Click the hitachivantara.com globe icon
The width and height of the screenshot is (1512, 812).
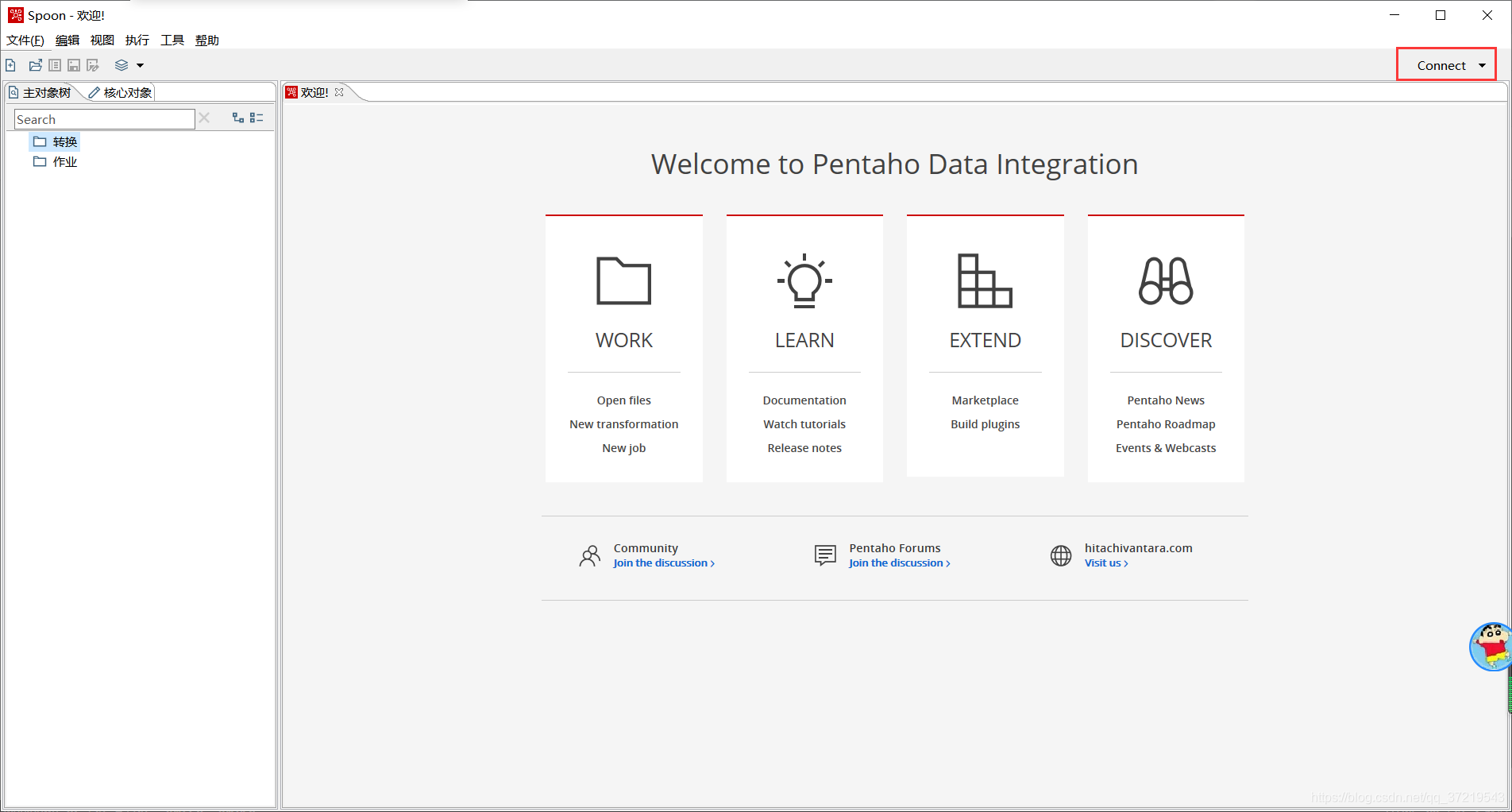coord(1061,555)
